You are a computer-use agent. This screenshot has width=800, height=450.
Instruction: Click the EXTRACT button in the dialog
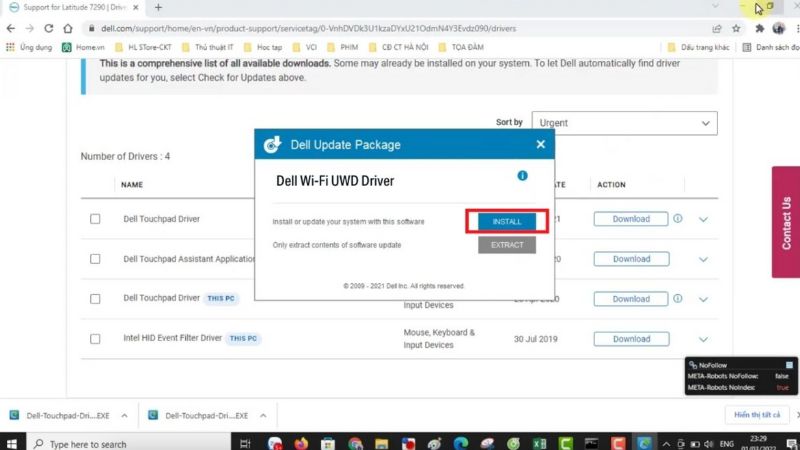pyautogui.click(x=507, y=245)
